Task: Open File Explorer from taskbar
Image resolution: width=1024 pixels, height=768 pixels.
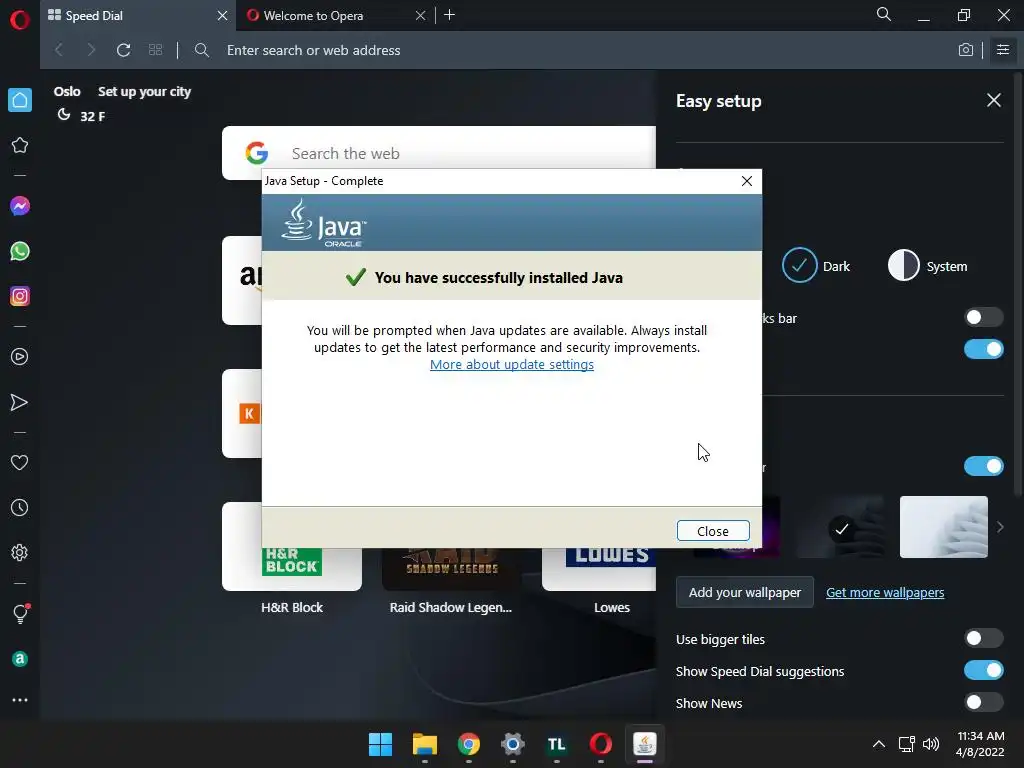Action: pyautogui.click(x=424, y=744)
